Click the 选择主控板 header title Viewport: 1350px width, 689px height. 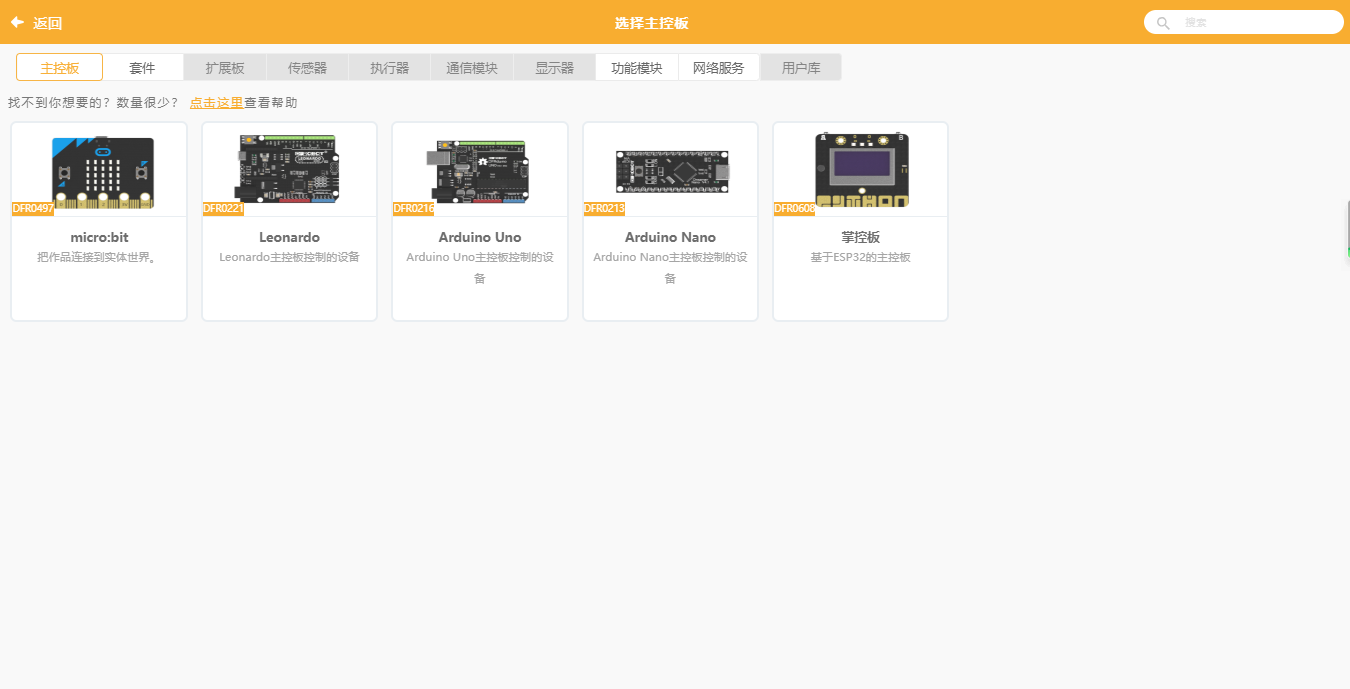[x=651, y=23]
